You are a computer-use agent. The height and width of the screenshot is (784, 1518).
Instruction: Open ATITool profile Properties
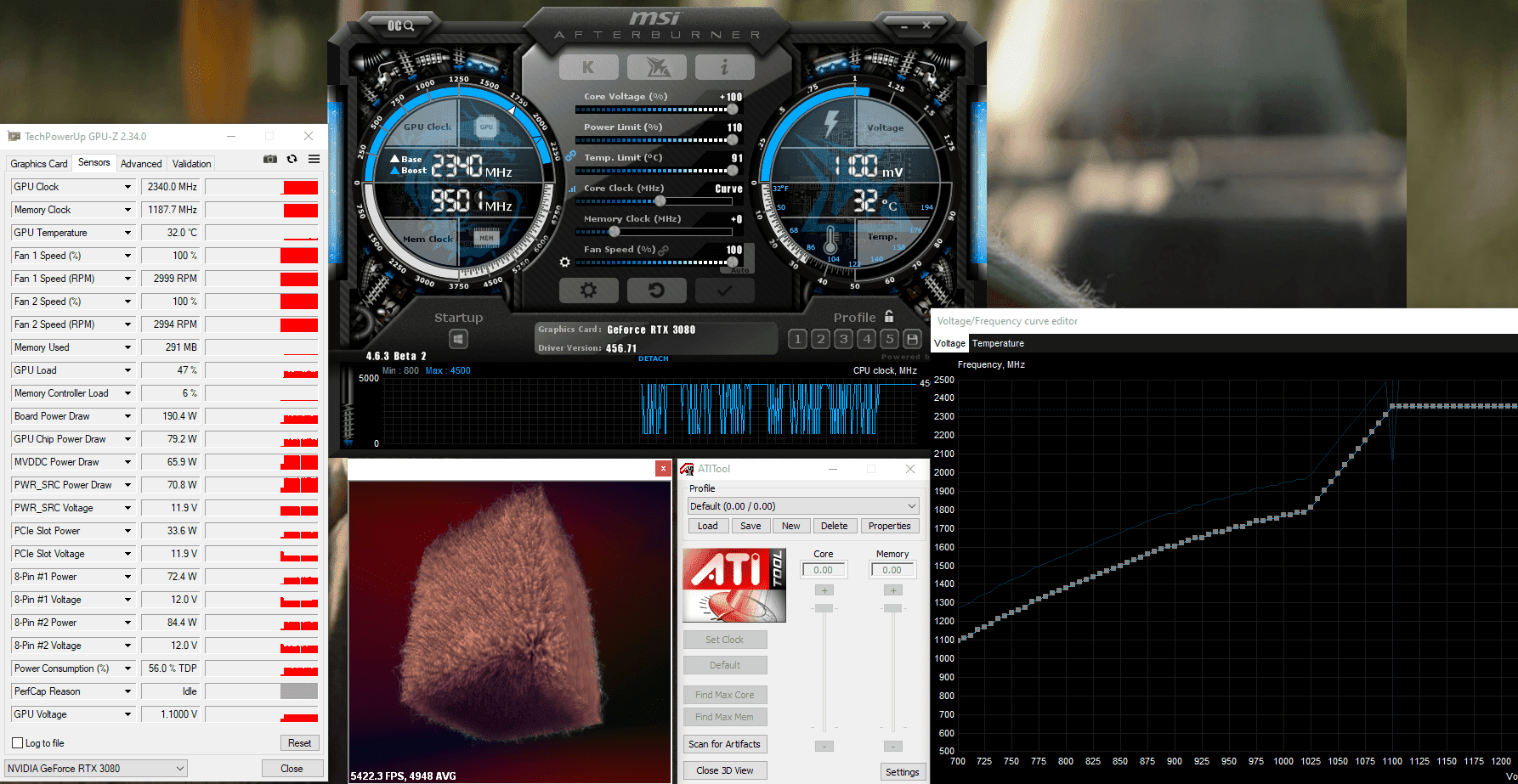(x=890, y=526)
